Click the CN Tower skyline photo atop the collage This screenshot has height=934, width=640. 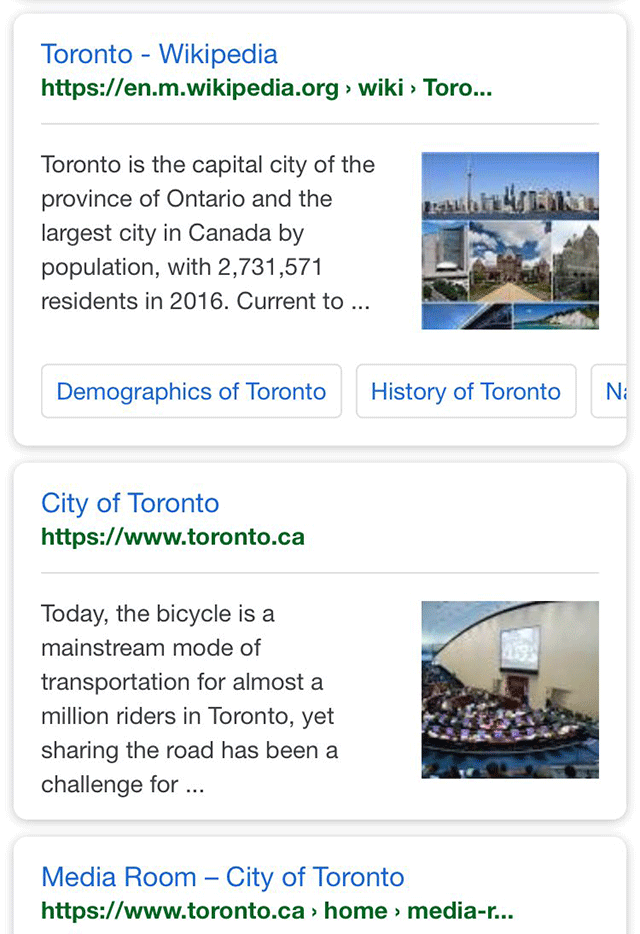[510, 186]
